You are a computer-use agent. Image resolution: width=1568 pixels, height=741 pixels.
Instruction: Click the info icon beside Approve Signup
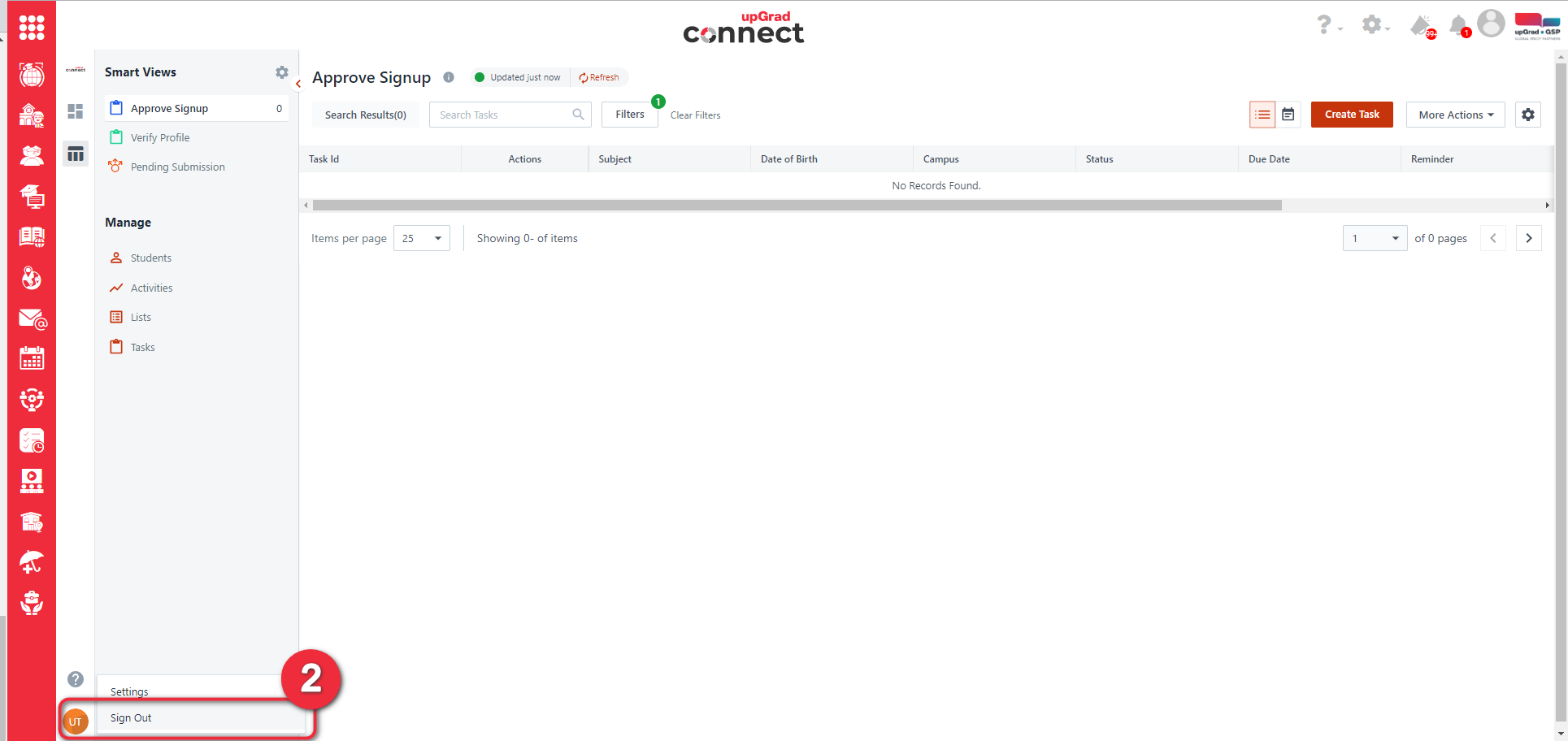[449, 77]
